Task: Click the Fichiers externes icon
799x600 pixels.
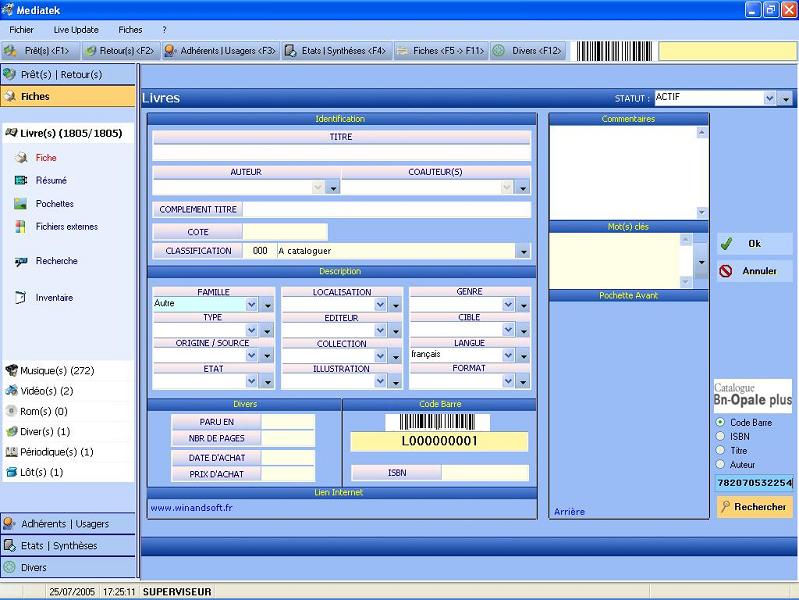Action: (20, 226)
